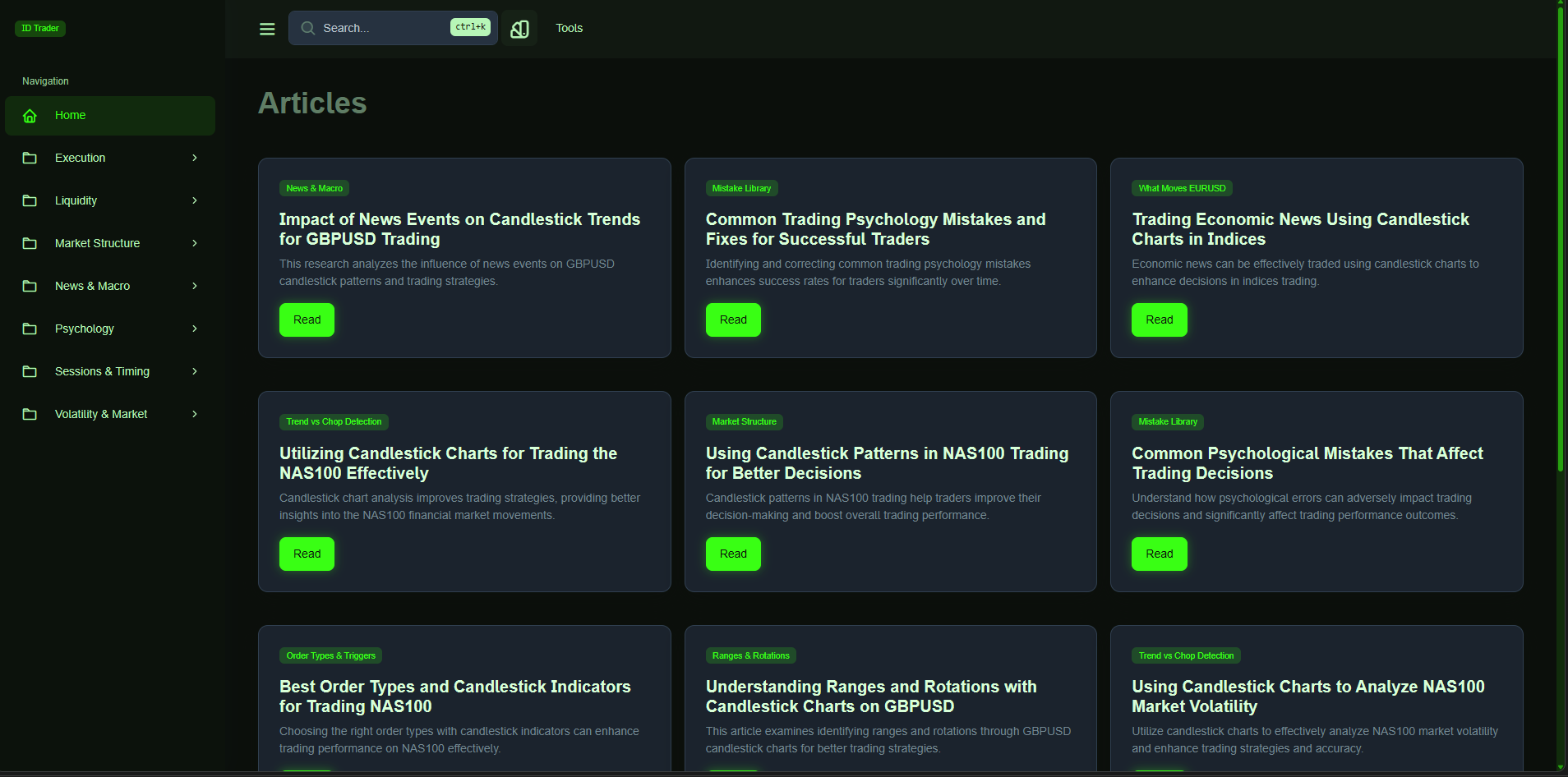
Task: Click the search magnifier icon
Action: point(308,28)
